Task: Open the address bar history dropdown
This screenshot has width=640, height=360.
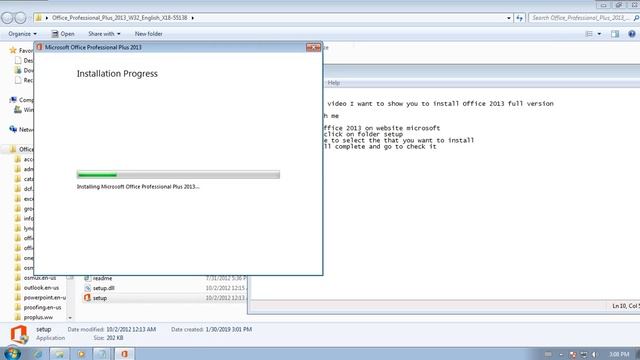Action: [509, 18]
